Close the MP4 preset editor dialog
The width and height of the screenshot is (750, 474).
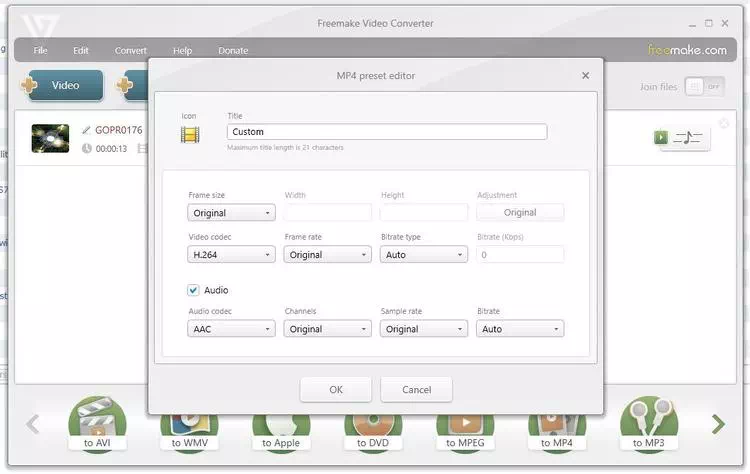coord(585,76)
